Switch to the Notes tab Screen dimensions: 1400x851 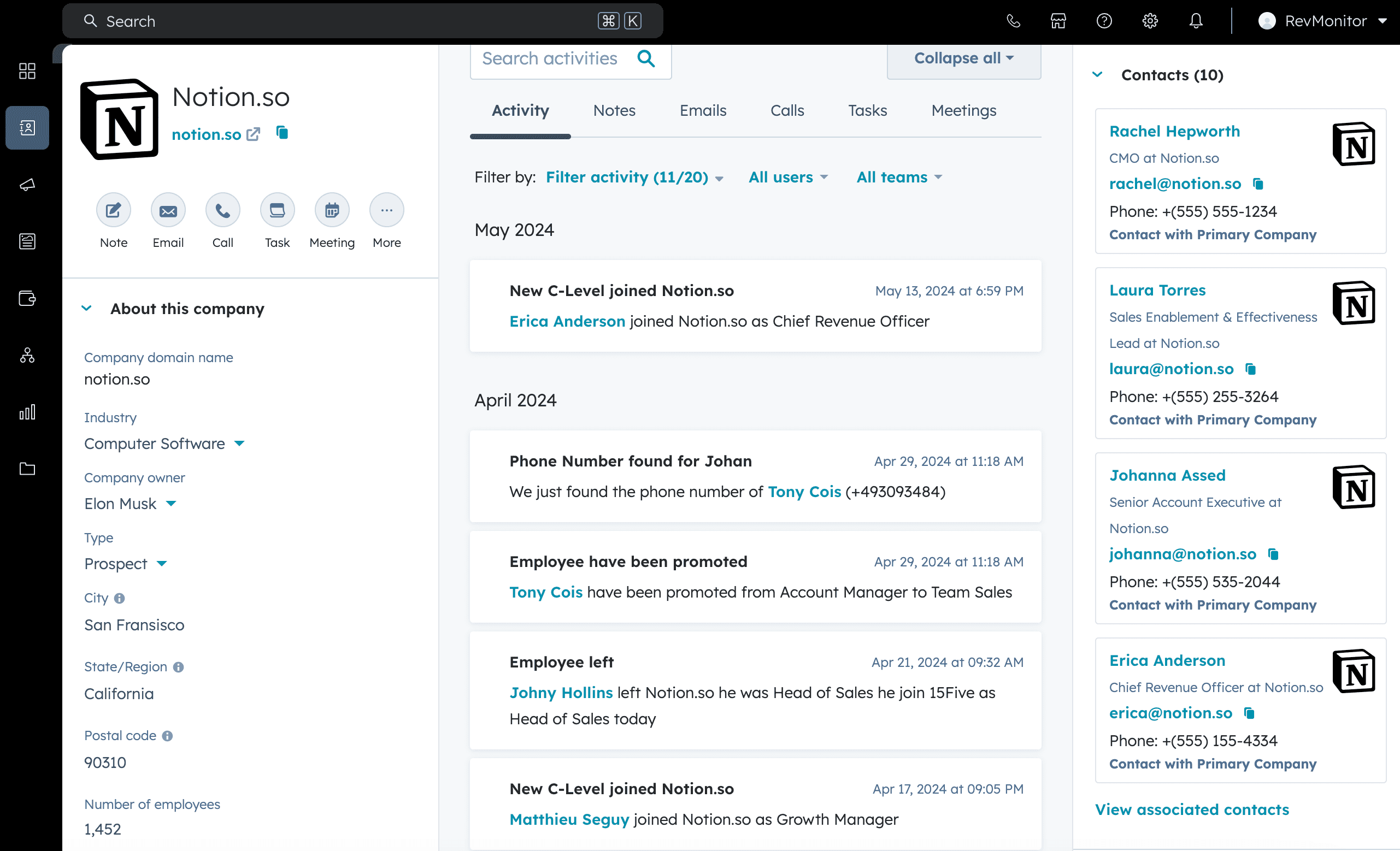(x=614, y=111)
